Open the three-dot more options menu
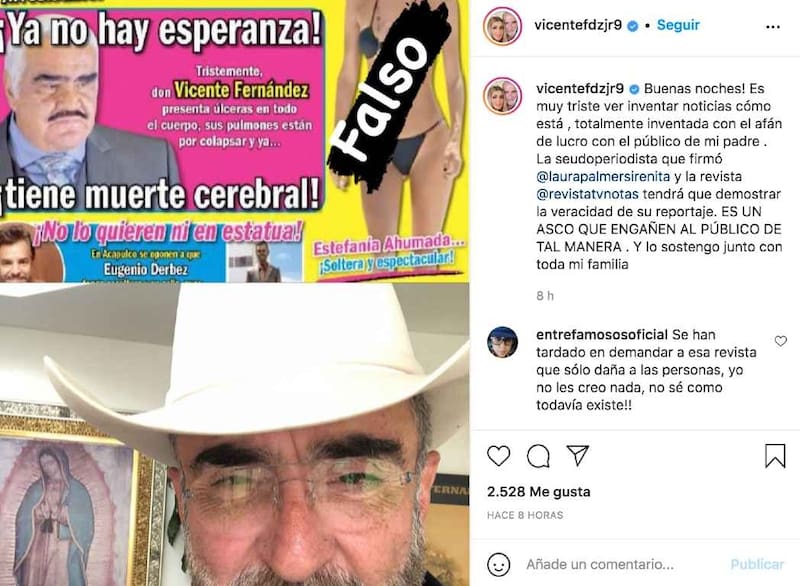Screen dimensions: 800x586 tap(773, 27)
